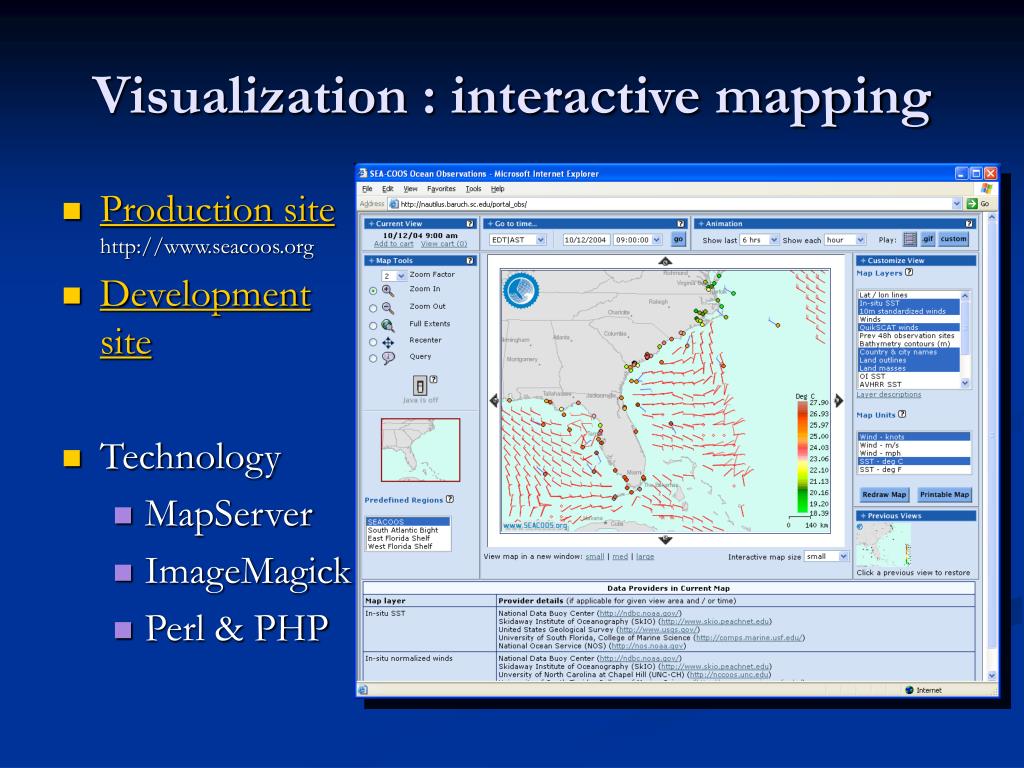1024x768 pixels.
Task: Open the Production site link on slide
Action: [x=217, y=210]
